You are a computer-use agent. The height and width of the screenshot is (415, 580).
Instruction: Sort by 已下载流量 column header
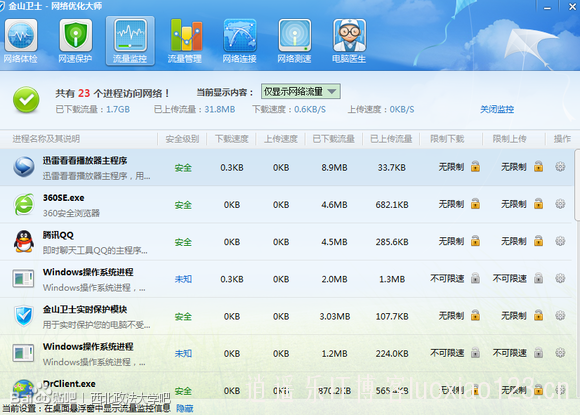(334, 139)
